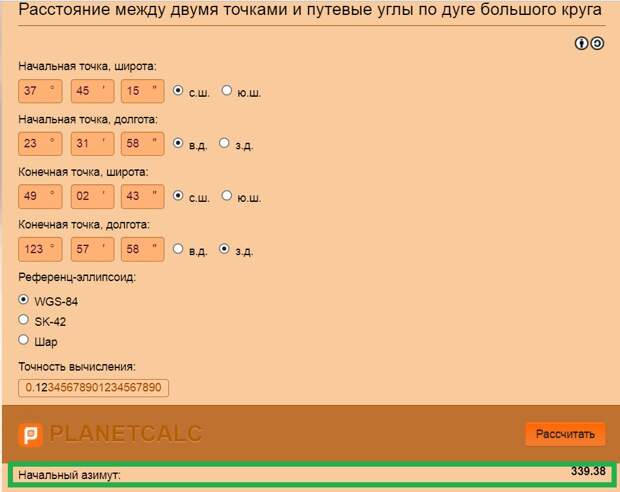Select ю.ш. for end point latitude
This screenshot has height=492, width=620.
pyautogui.click(x=227, y=195)
